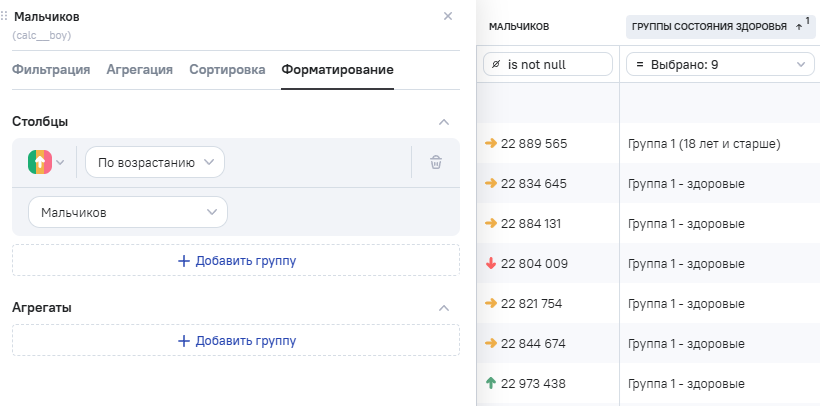Screen dimensions: 820x406
Task: Click the arrow icon style picker
Action: point(46,162)
